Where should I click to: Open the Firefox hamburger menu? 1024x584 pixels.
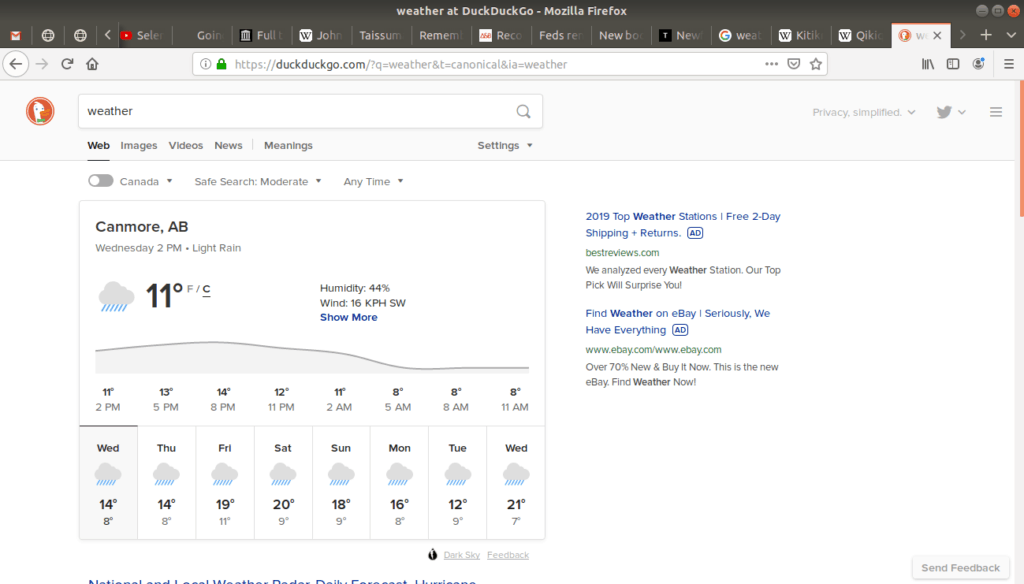(1008, 64)
